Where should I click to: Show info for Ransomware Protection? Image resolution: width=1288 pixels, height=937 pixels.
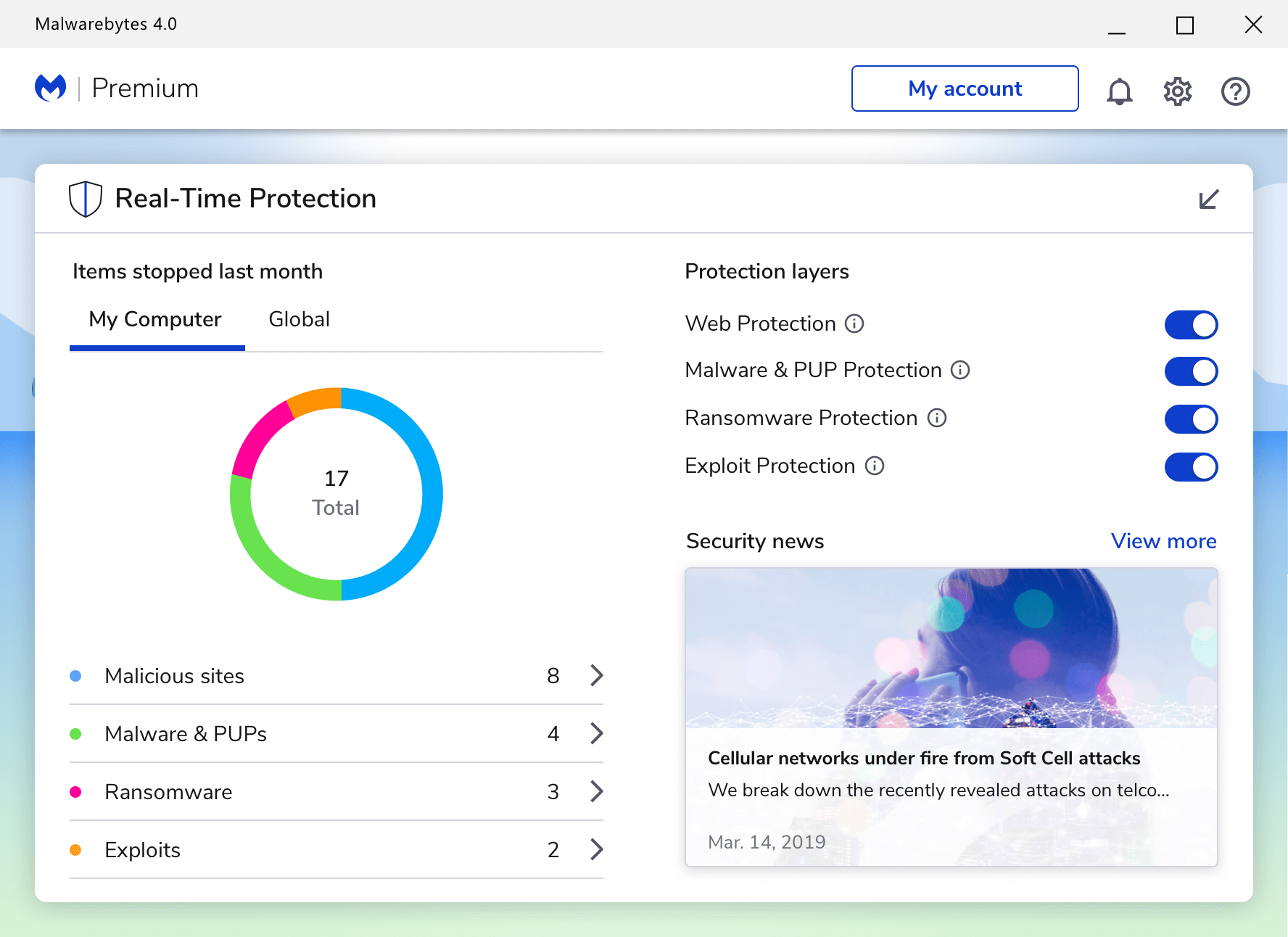pyautogui.click(x=937, y=418)
